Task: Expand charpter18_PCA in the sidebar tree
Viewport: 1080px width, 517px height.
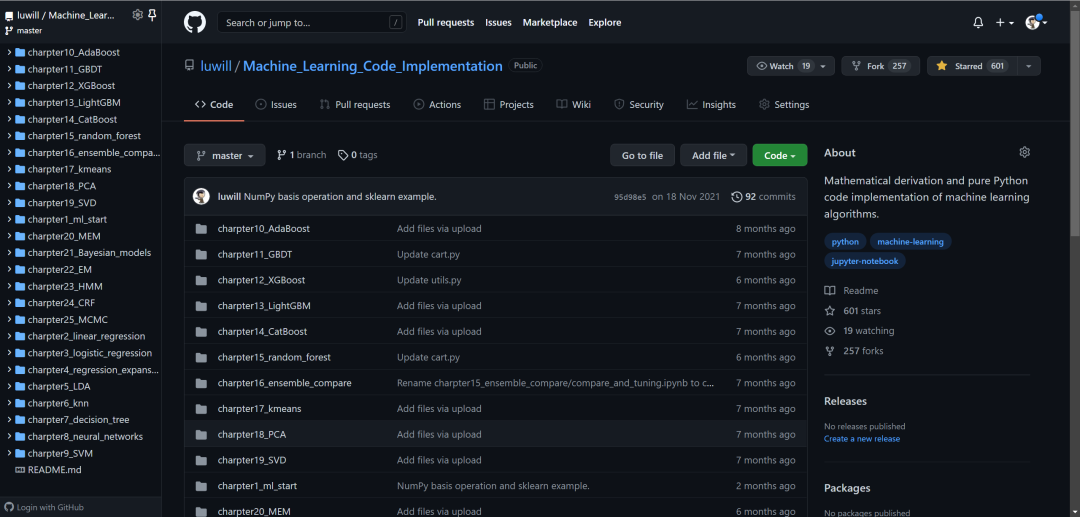Action: tap(9, 186)
